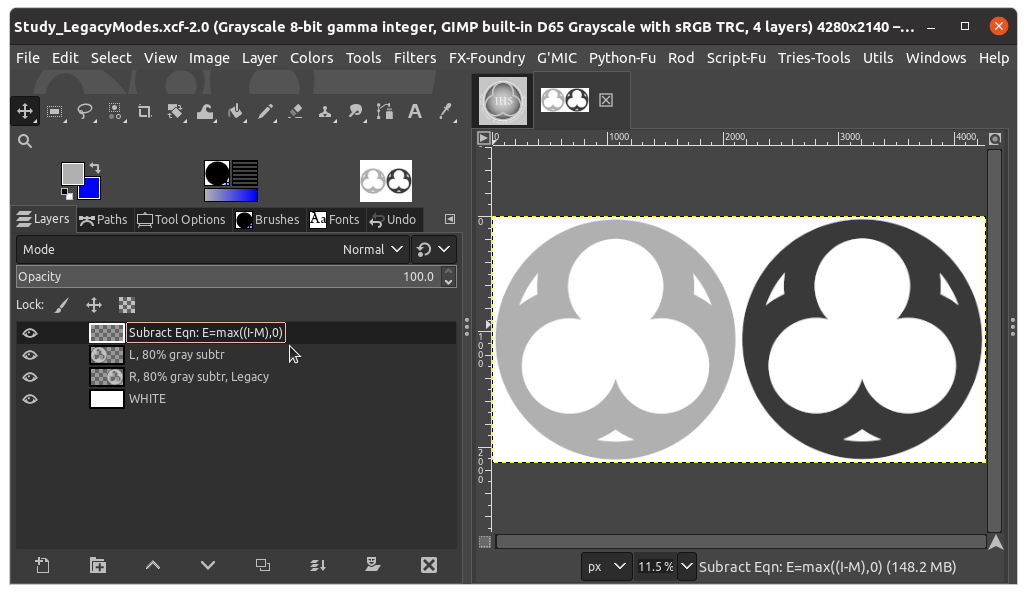The image size is (1027, 594).
Task: Create a new layer group
Action: click(x=98, y=565)
